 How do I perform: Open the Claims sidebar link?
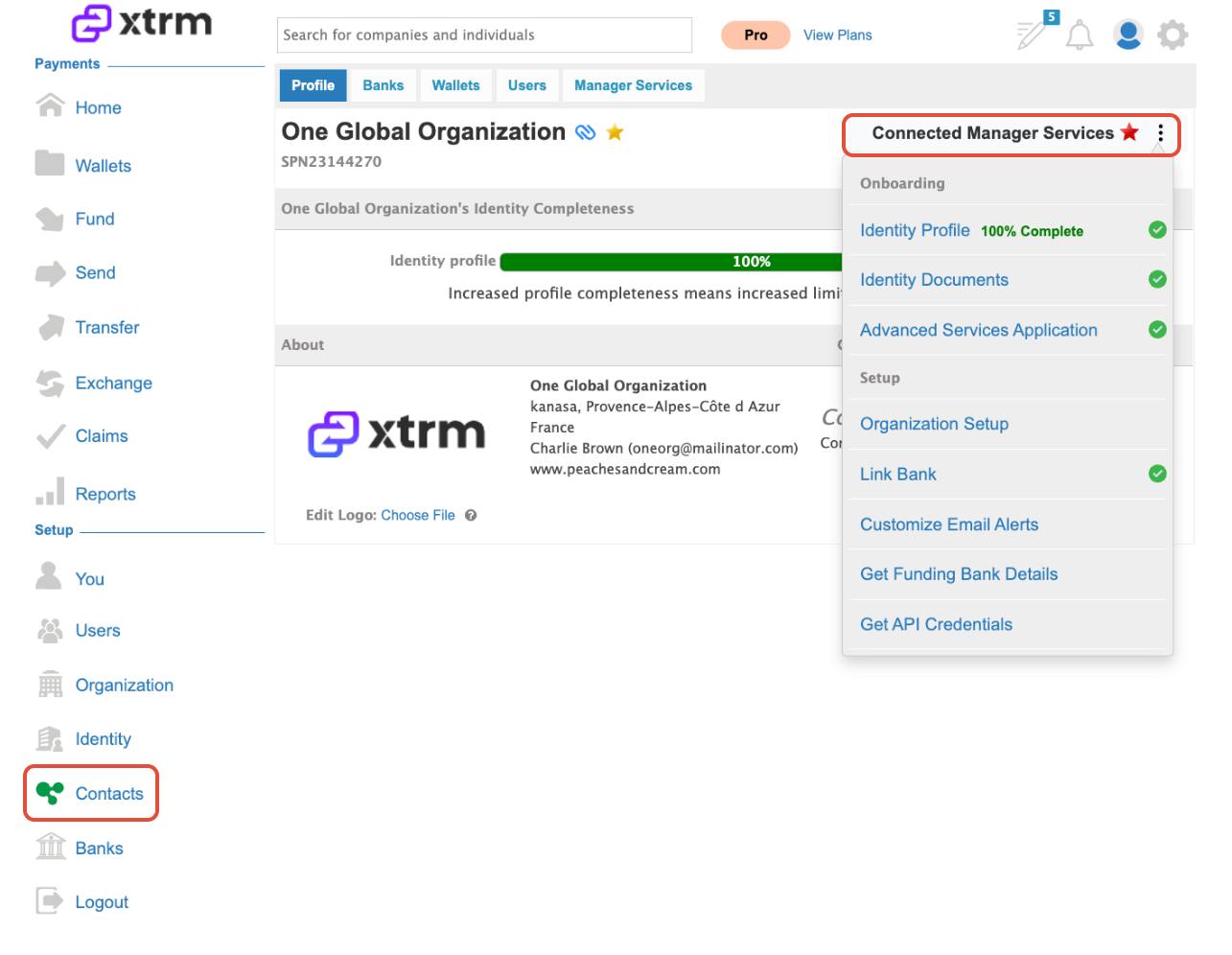click(102, 435)
